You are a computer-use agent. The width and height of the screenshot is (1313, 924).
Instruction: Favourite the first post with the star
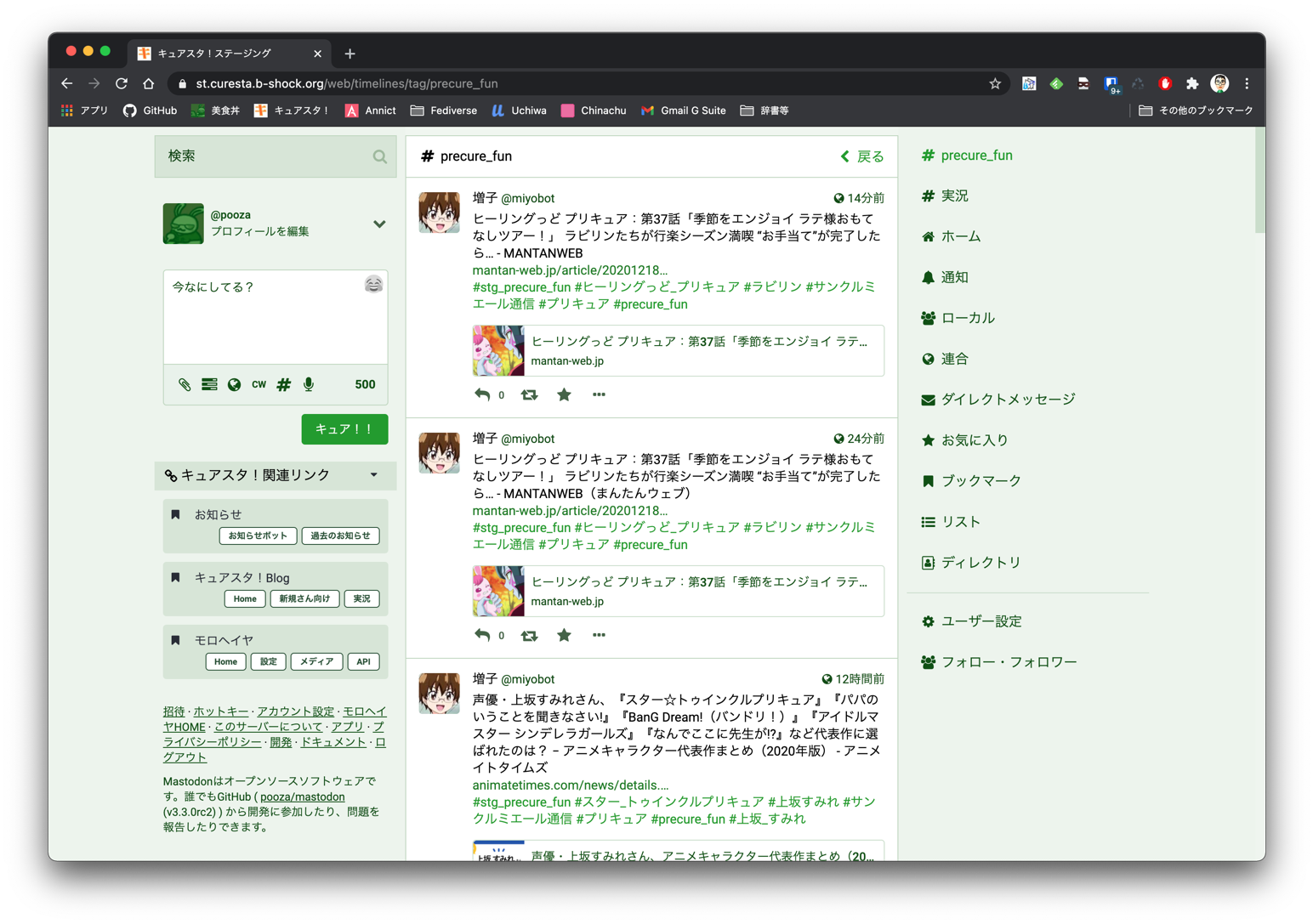pyautogui.click(x=564, y=394)
